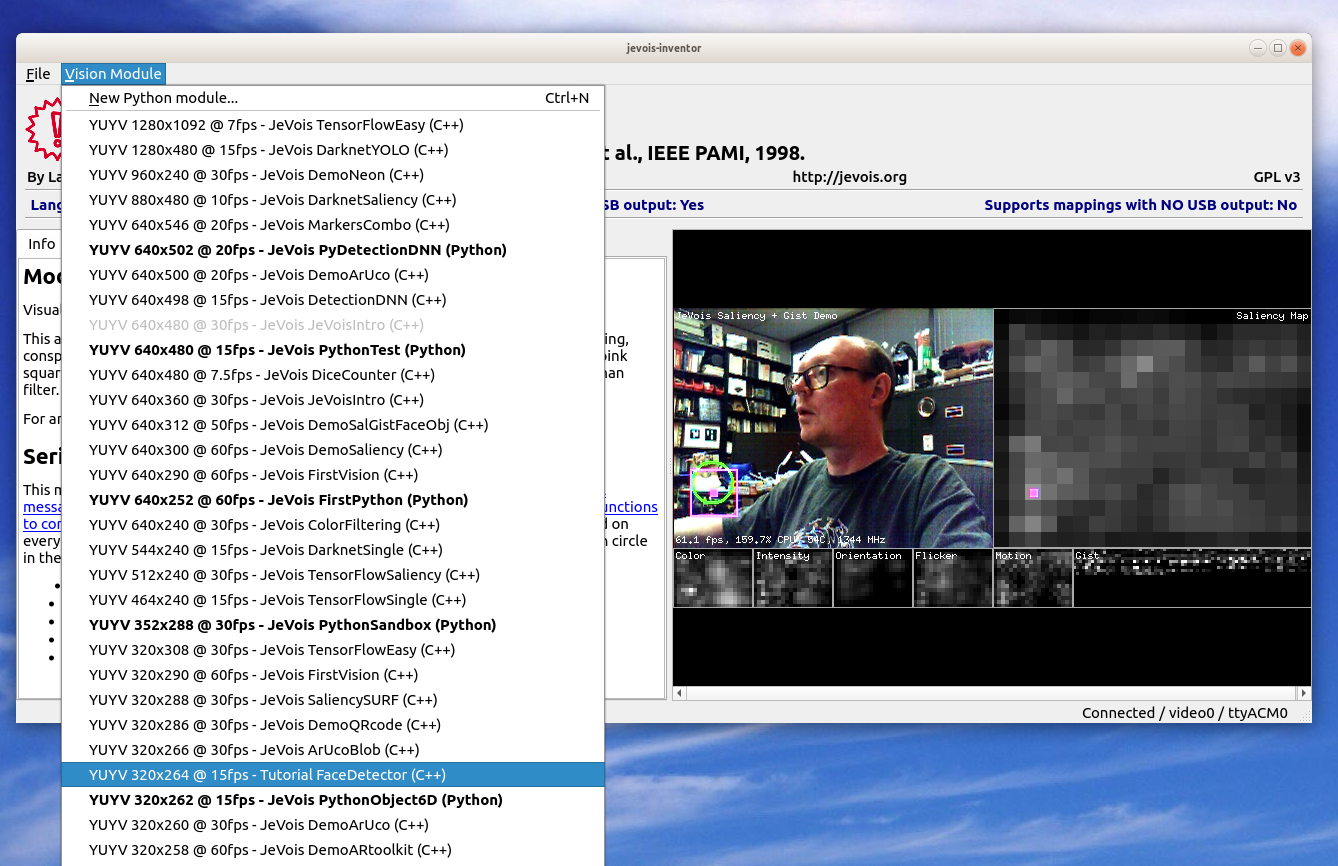Collapse the Vision Module menu
This screenshot has height=866, width=1338.
click(113, 74)
